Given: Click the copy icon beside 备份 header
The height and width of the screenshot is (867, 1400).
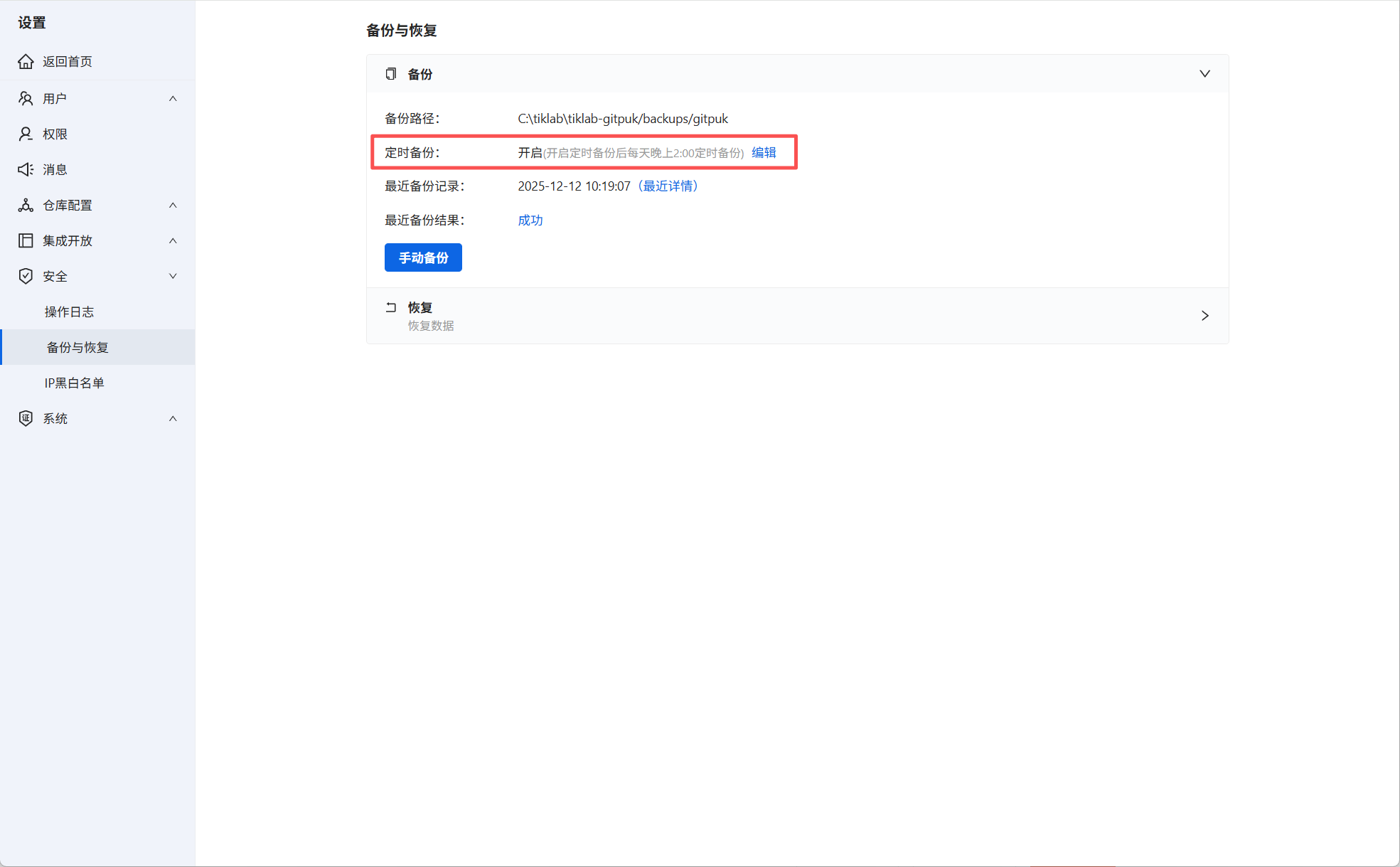Looking at the screenshot, I should 390,74.
